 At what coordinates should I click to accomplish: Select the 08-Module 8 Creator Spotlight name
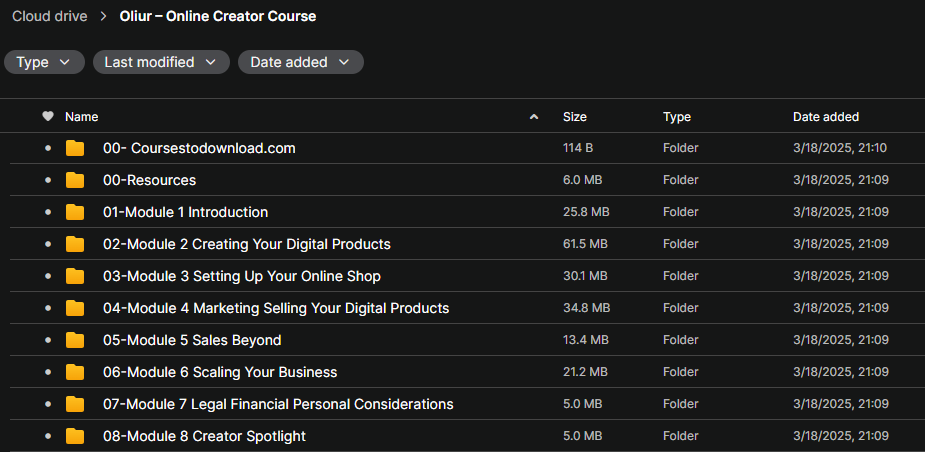205,436
